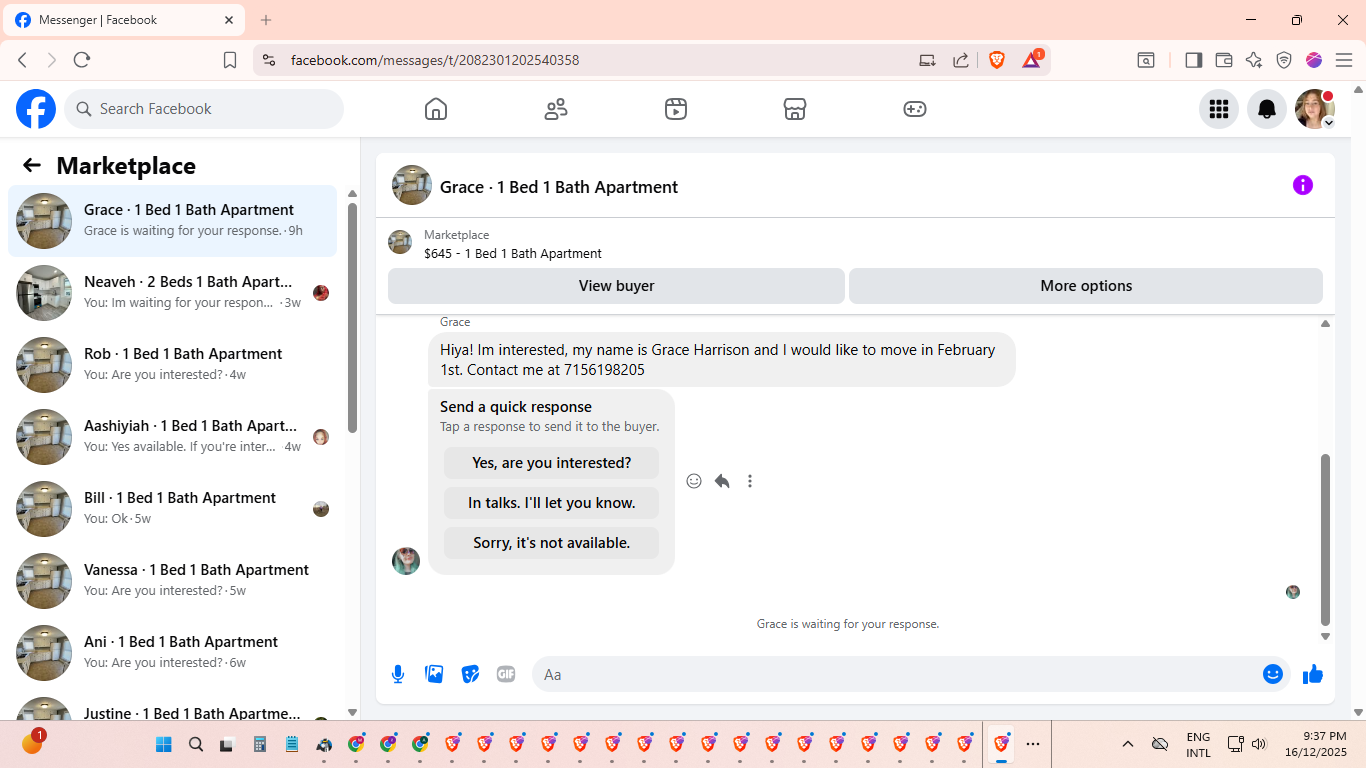Show hidden system tray icons
Viewport: 1366px width, 768px height.
point(1128,744)
